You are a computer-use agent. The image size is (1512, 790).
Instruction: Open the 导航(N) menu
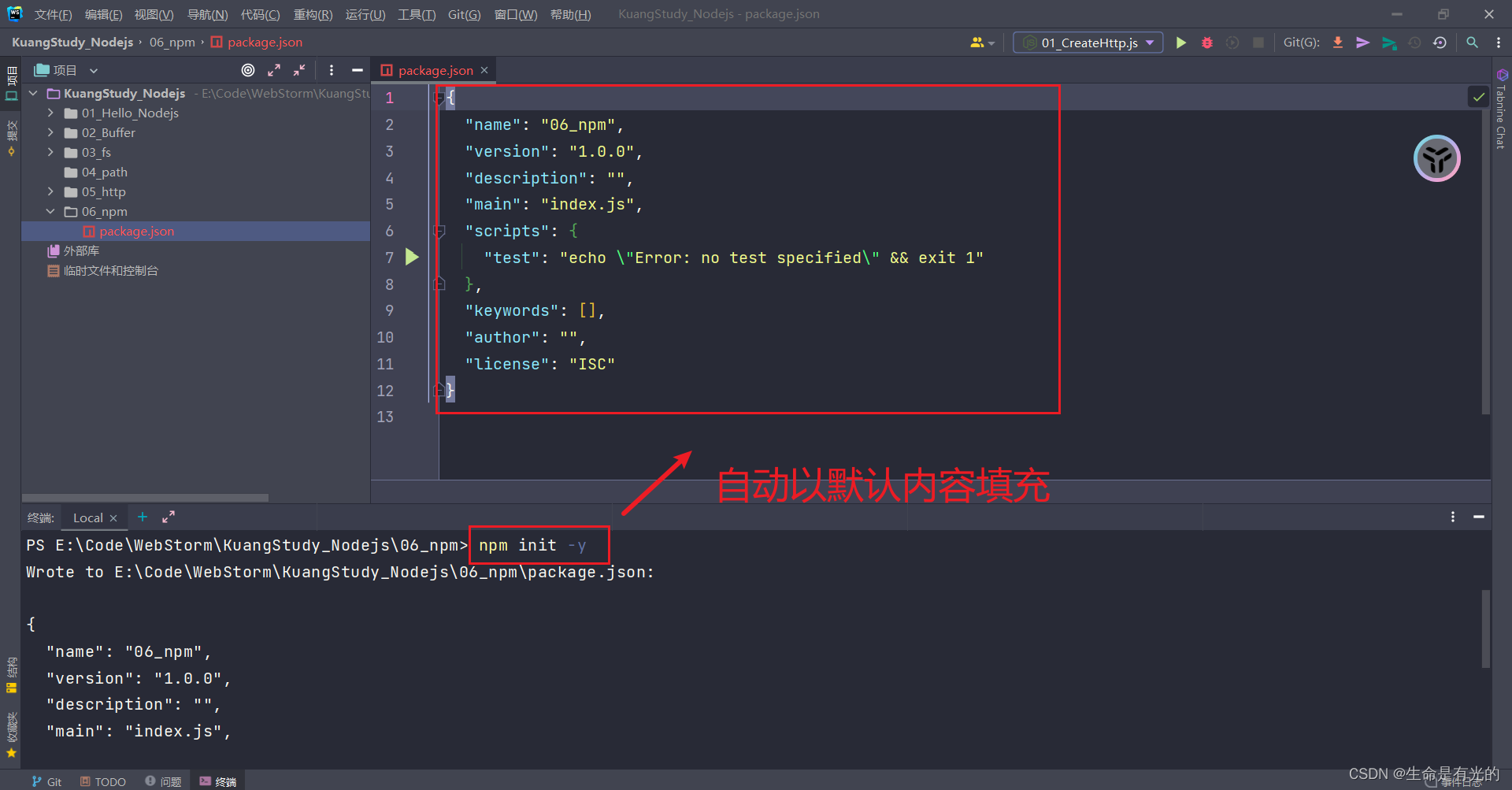pyautogui.click(x=207, y=14)
